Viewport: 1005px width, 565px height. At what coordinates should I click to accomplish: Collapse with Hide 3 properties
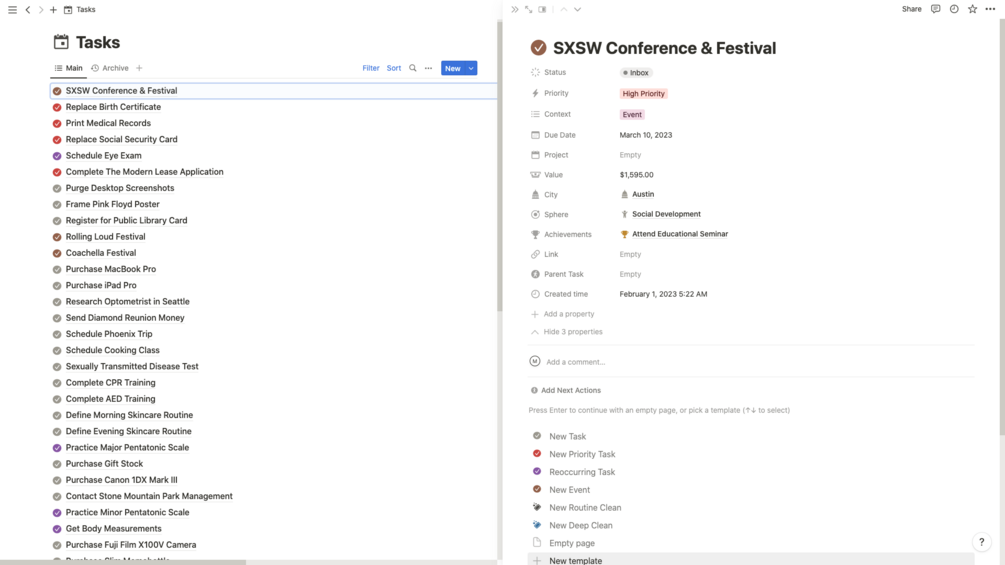(572, 332)
